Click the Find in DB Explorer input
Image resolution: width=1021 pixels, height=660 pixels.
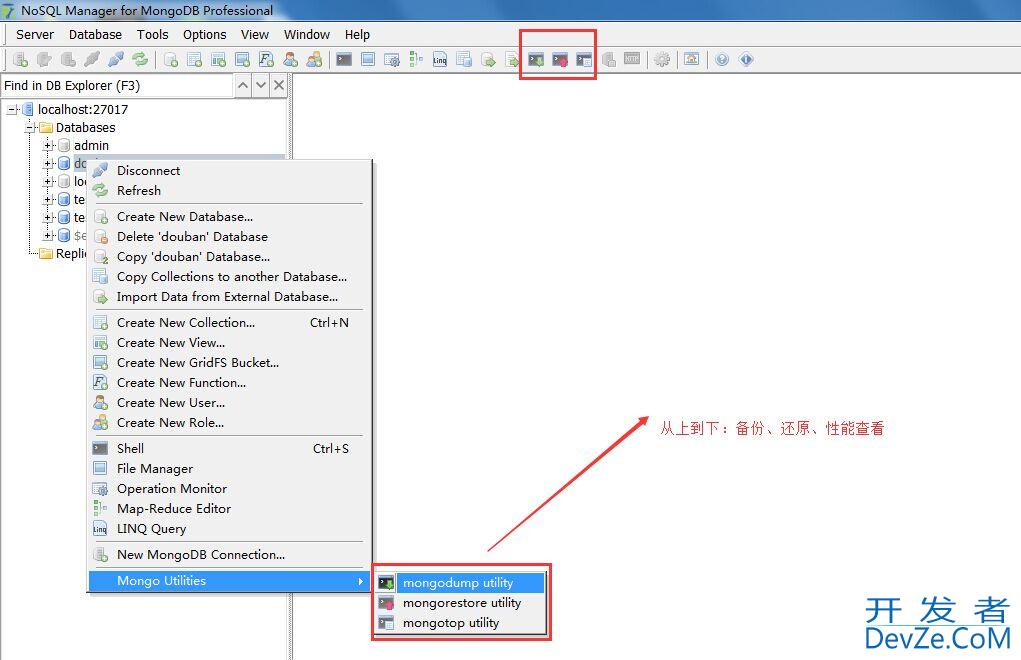117,85
